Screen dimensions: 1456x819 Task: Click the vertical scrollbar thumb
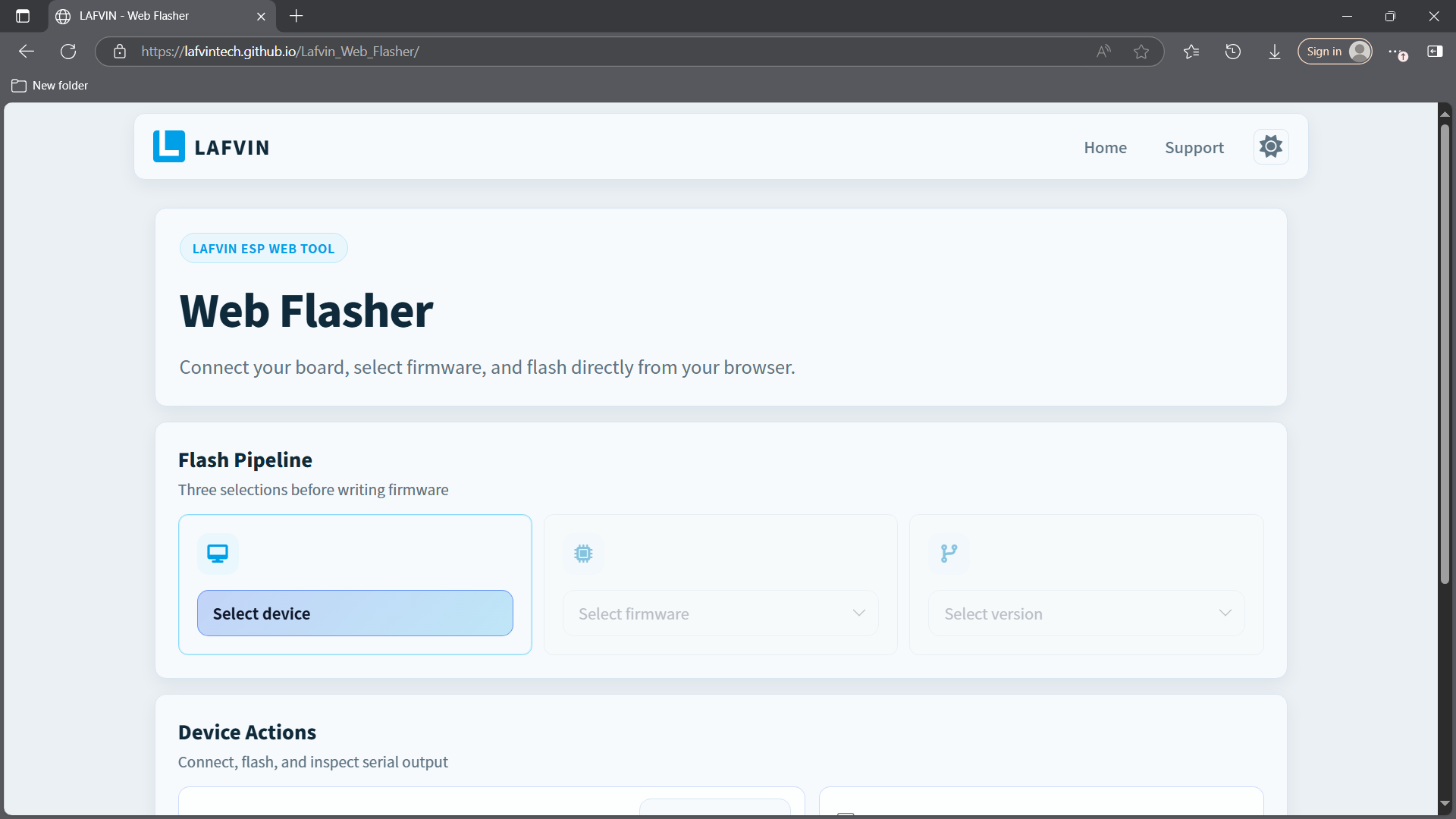[1445, 353]
